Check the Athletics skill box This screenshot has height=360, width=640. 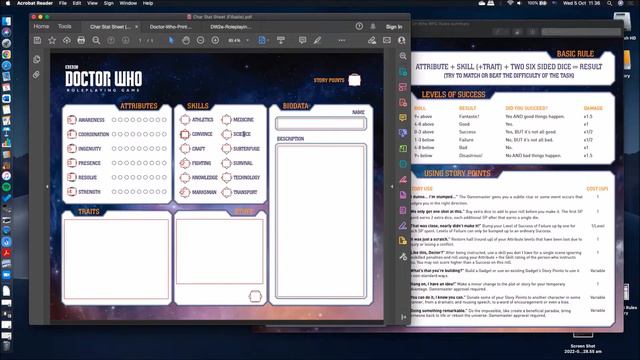pyautogui.click(x=185, y=120)
